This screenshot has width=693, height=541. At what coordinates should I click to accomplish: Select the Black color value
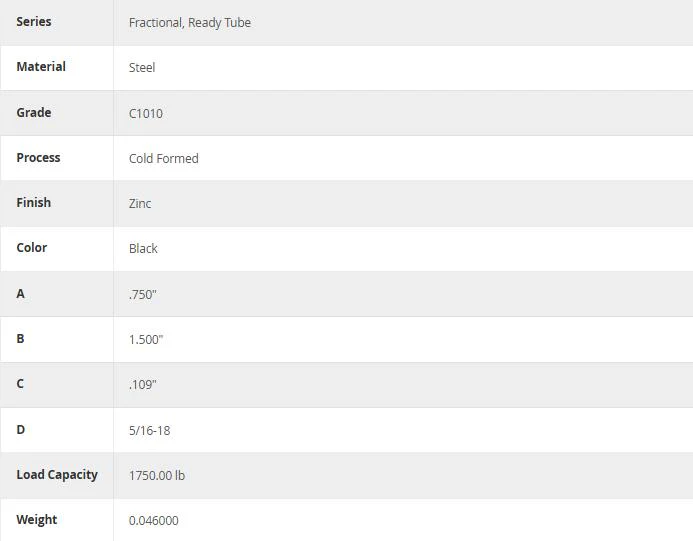[143, 249]
